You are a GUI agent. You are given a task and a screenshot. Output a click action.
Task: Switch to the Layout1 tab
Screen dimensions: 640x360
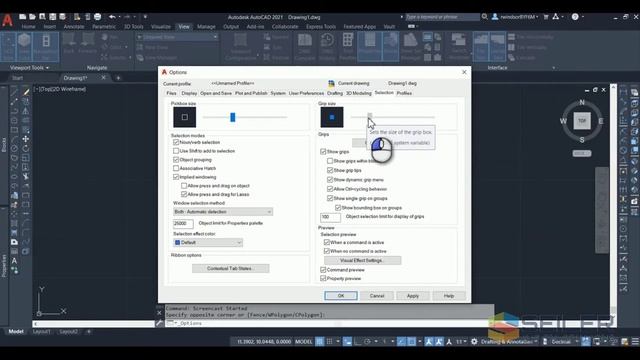(x=41, y=331)
